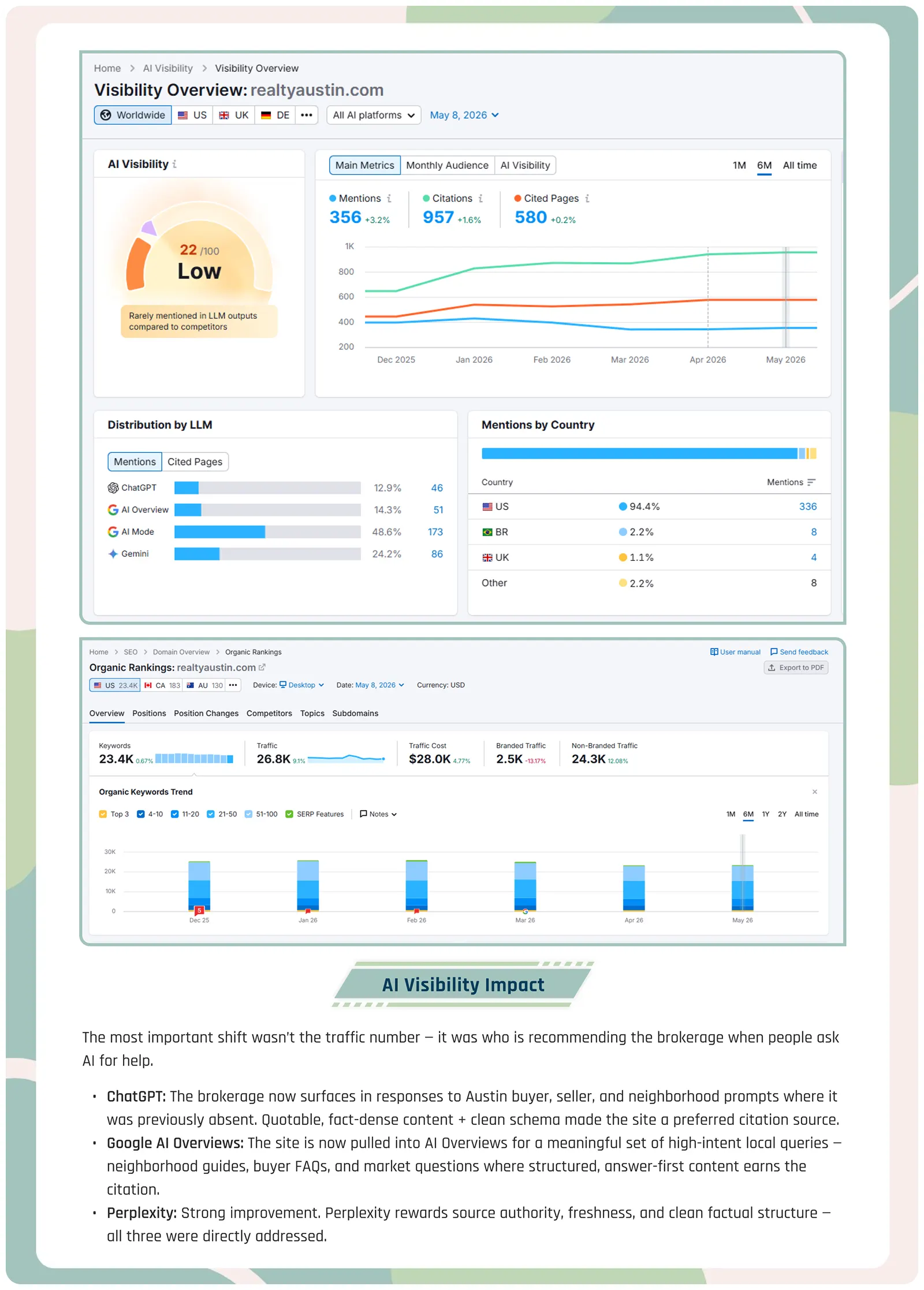Image resolution: width=924 pixels, height=1290 pixels.
Task: Open the Competitors tab
Action: (x=269, y=713)
